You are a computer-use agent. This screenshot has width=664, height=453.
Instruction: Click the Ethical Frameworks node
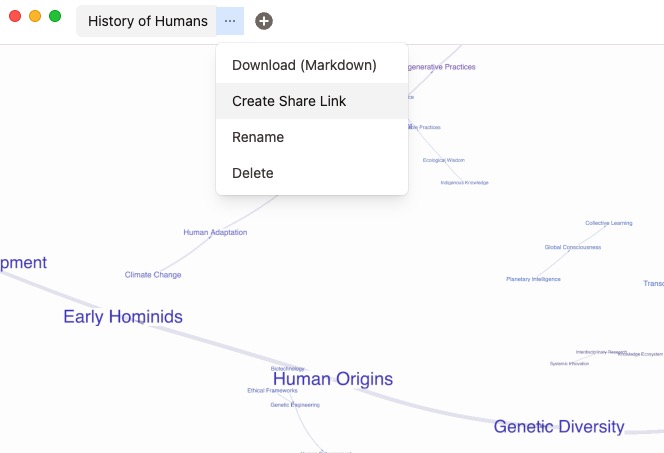pos(272,390)
